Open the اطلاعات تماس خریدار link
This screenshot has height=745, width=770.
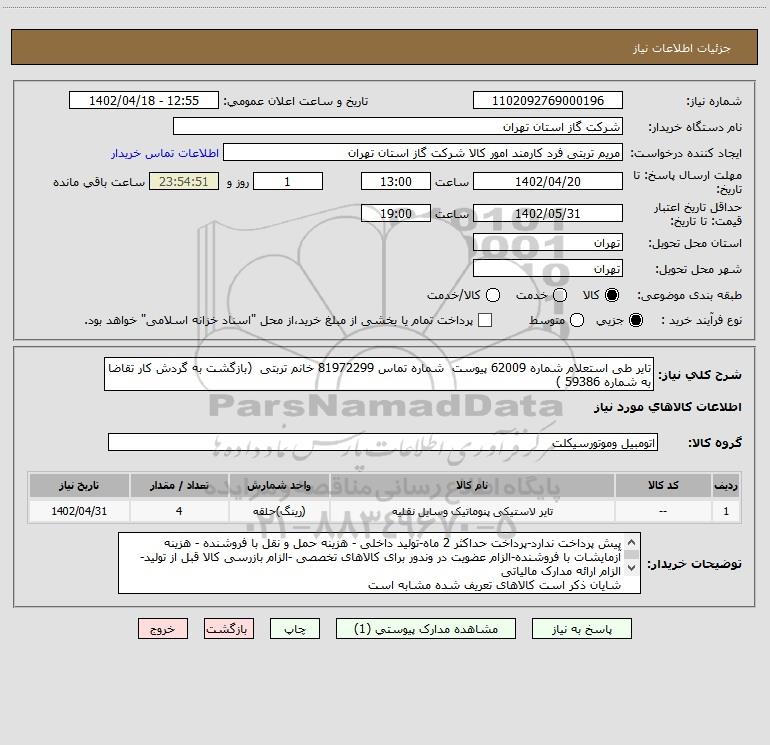(165, 153)
